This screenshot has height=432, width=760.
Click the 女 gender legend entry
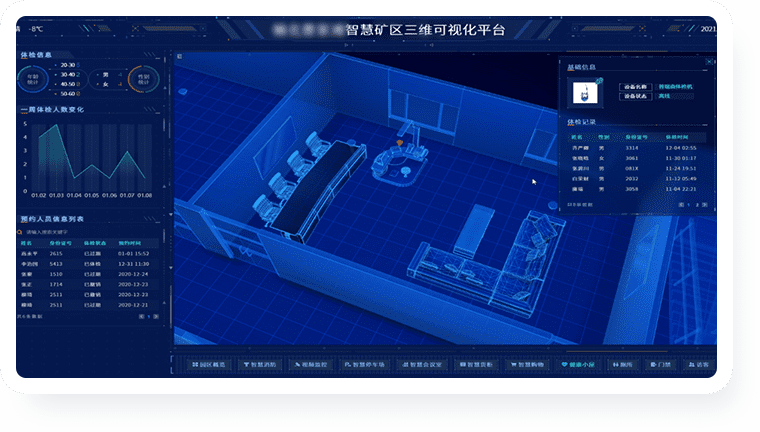tap(109, 84)
